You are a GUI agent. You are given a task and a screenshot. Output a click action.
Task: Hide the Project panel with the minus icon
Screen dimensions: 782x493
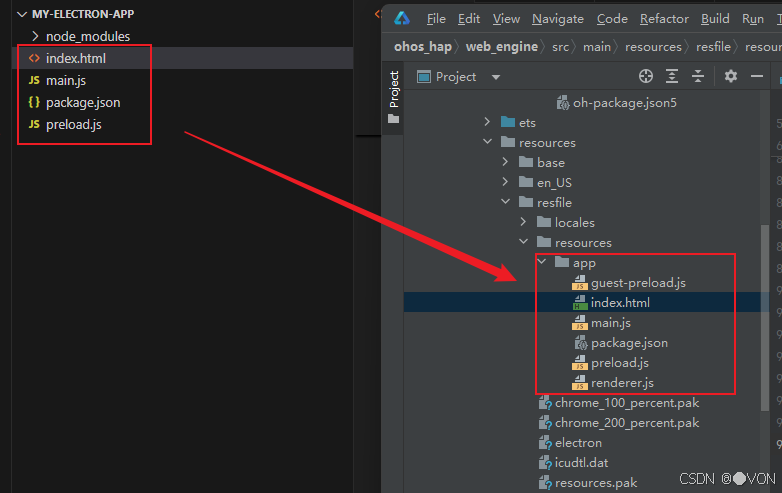point(757,76)
